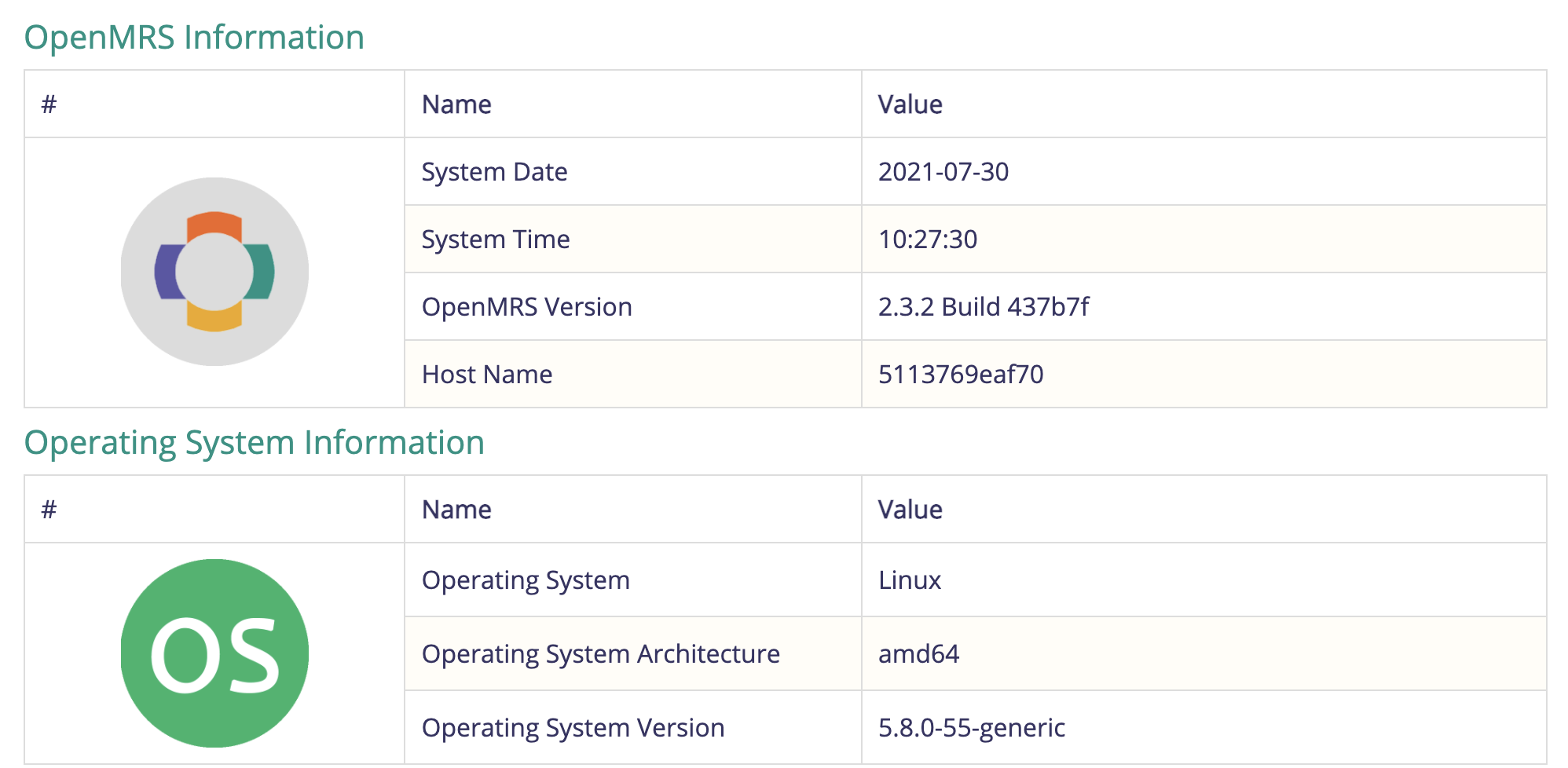Click the value 'amd64'
This screenshot has height=768, width=1568.
pyautogui.click(x=918, y=653)
